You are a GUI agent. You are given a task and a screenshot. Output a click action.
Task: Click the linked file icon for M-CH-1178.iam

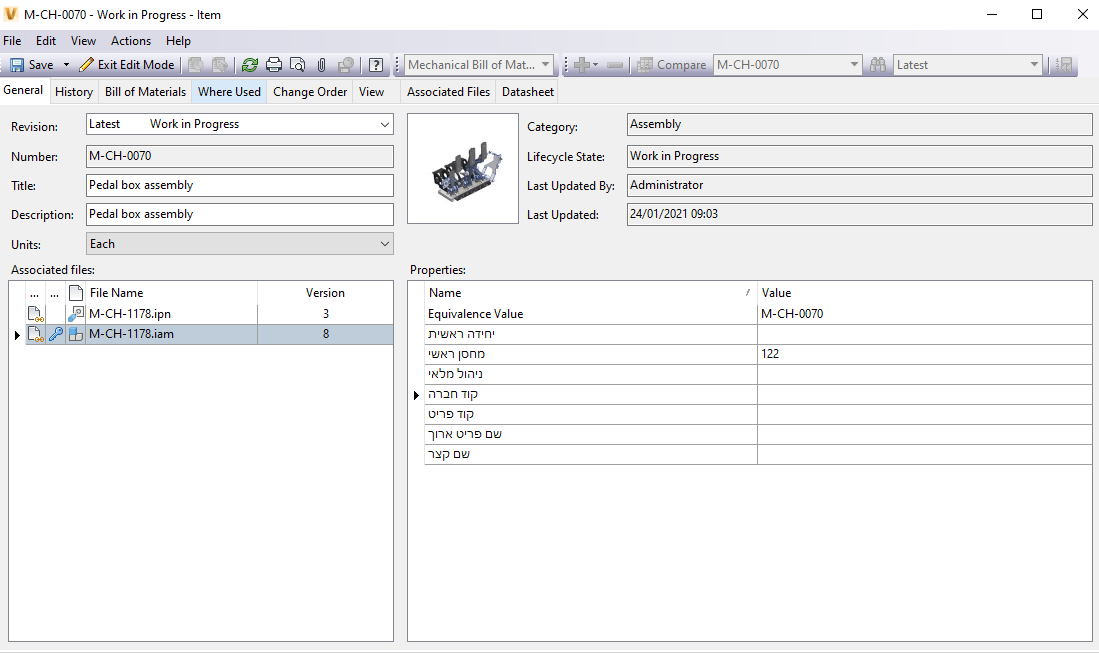click(35, 334)
